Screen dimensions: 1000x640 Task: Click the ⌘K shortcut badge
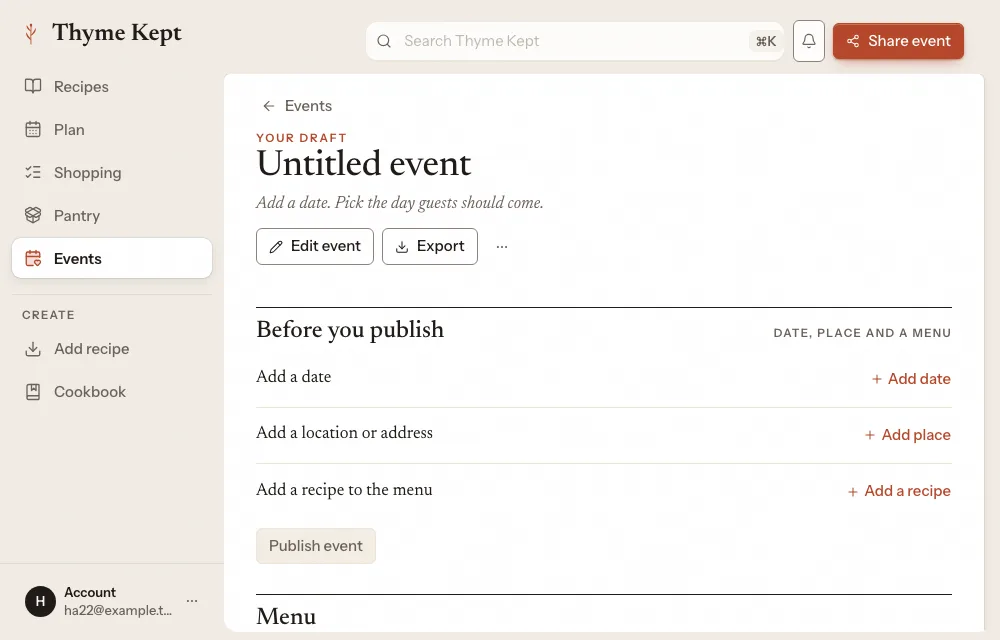pos(766,41)
